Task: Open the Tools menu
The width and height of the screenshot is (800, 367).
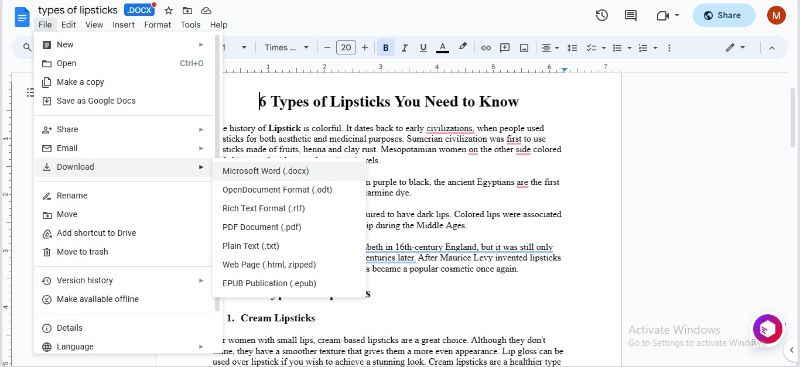Action: pos(191,25)
